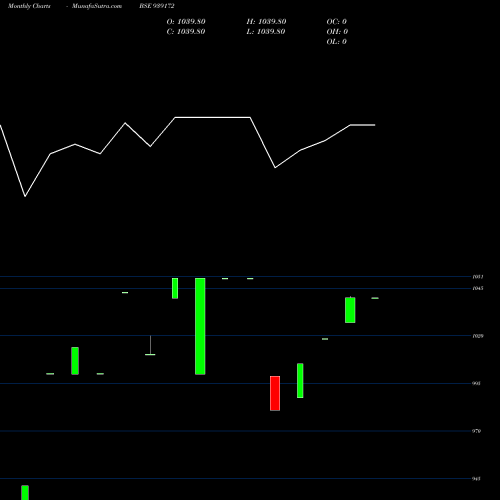The width and height of the screenshot is (500, 500).
Task: Click the OC: 0 readout
Action: [337, 22]
